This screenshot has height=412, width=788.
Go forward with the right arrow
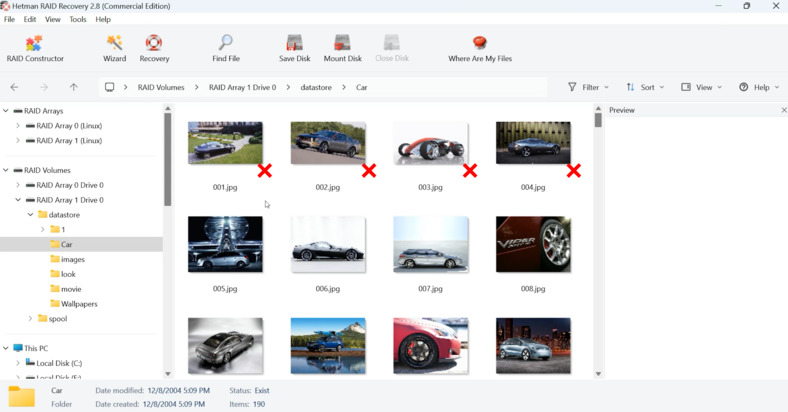tap(44, 87)
